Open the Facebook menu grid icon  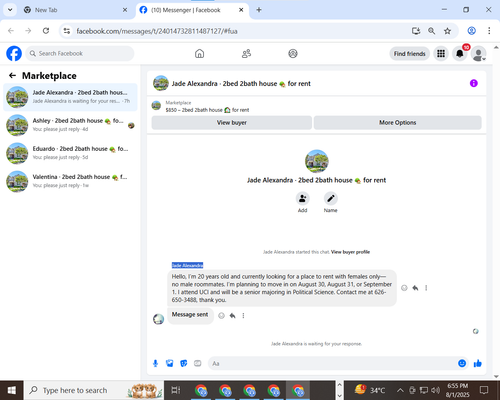[x=441, y=53]
